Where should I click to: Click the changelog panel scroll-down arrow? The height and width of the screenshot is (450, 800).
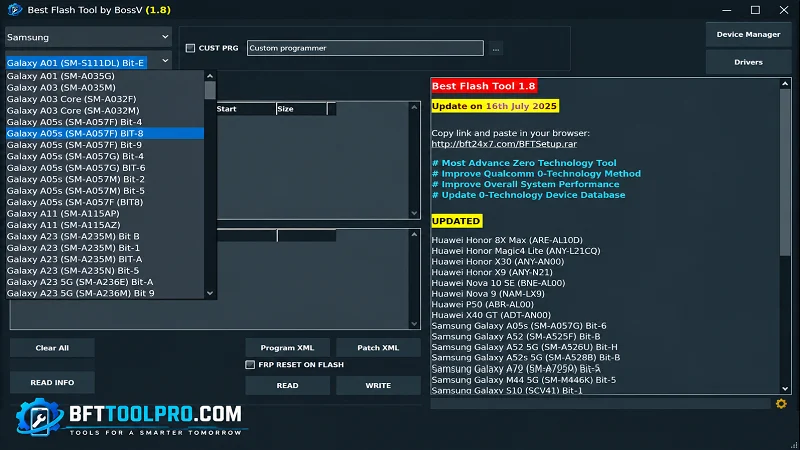click(785, 389)
